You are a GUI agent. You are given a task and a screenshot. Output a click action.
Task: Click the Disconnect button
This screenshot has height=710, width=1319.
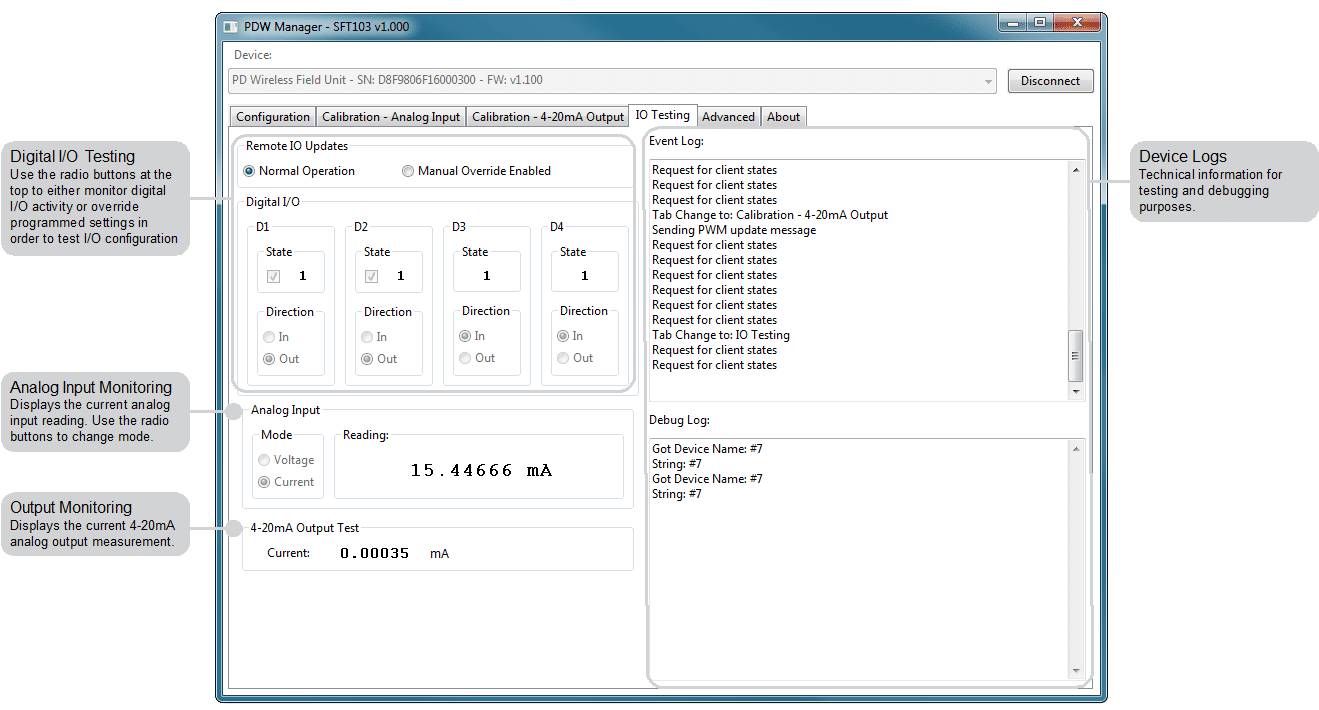click(x=1050, y=81)
